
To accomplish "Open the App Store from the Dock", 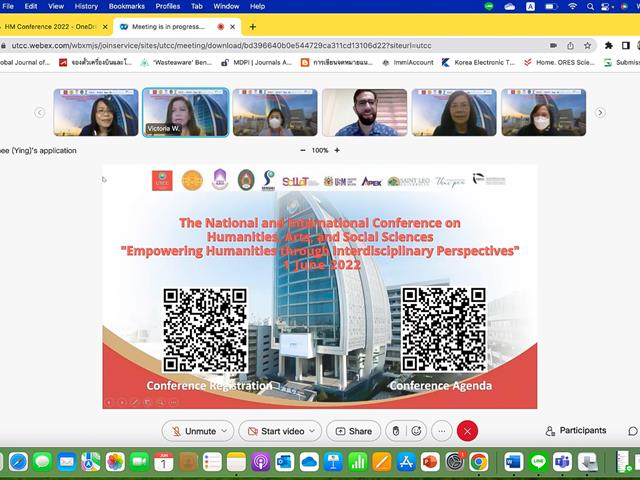I will click(x=406, y=462).
